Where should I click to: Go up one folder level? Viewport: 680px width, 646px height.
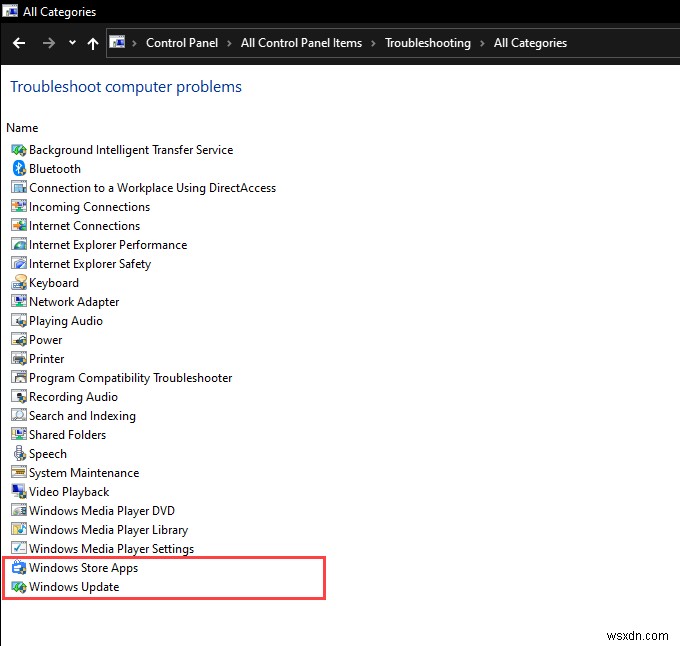pos(93,43)
